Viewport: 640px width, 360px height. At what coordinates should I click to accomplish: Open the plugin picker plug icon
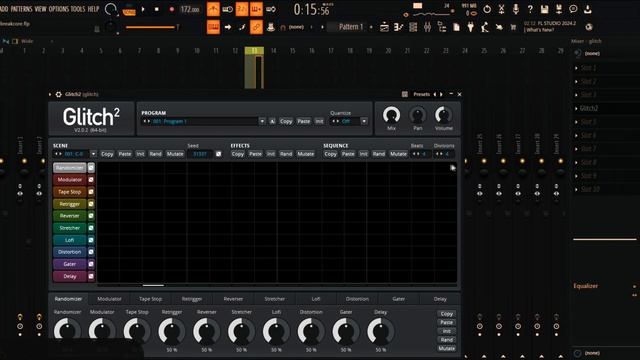(470, 27)
